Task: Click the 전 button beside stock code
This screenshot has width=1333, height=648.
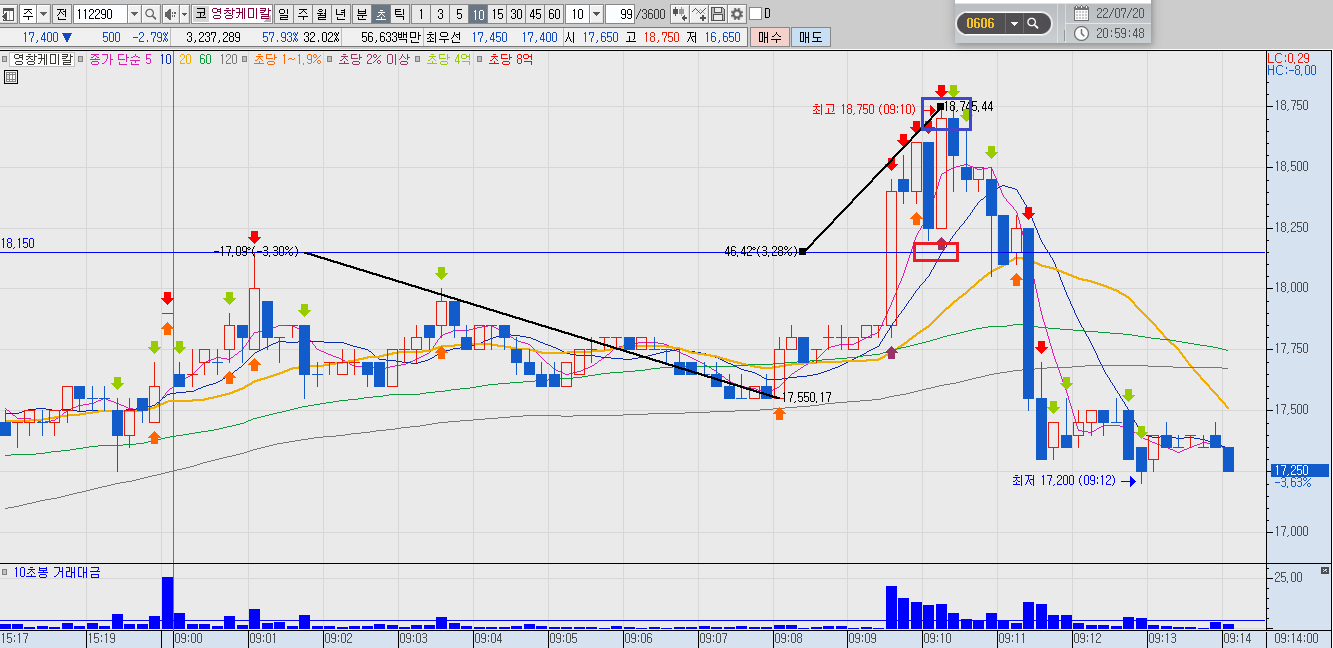Action: (x=62, y=14)
